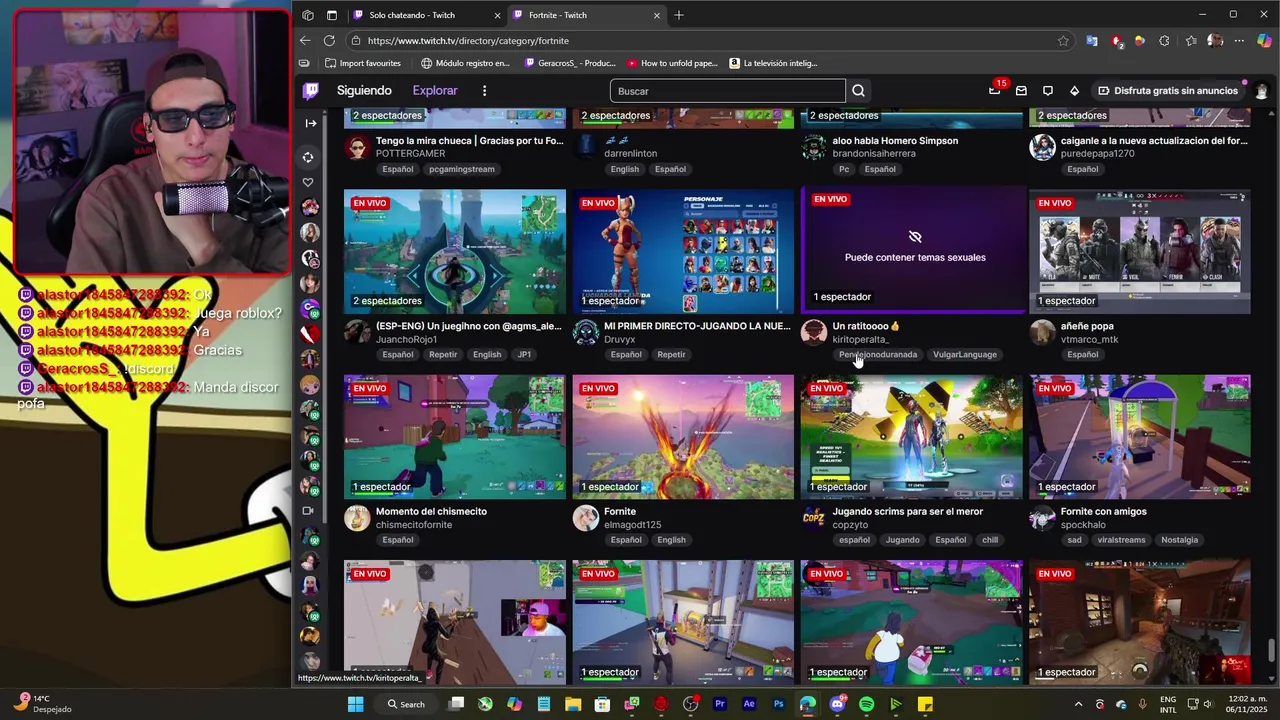Open Spotify from taskbar
The image size is (1280, 720).
point(866,704)
